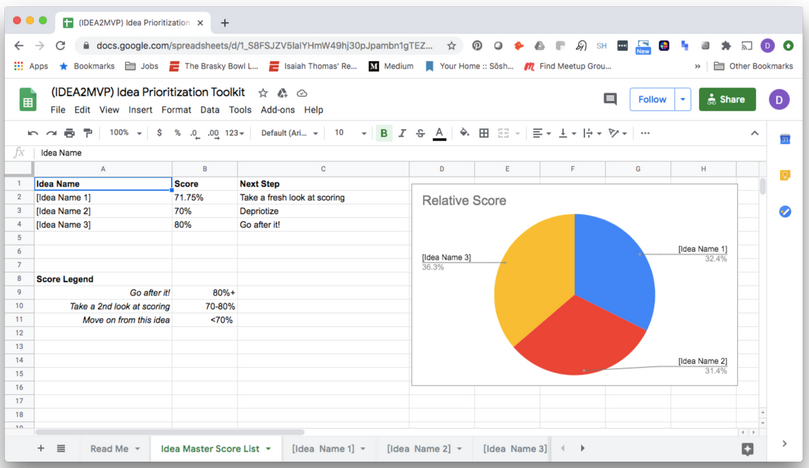
Task: Open the all sheets list icon
Action: pyautogui.click(x=61, y=448)
